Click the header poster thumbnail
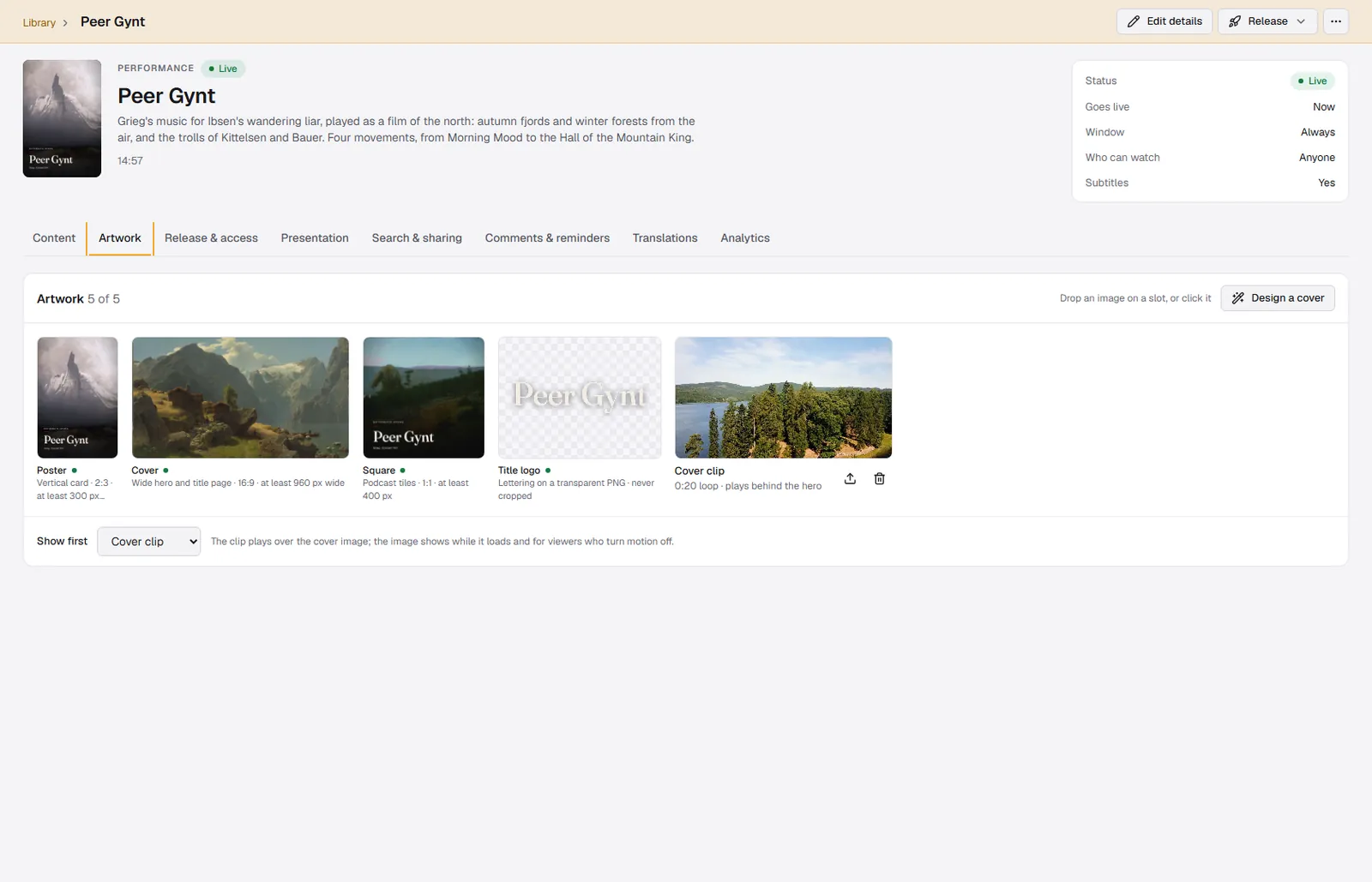1372x882 pixels. [62, 118]
